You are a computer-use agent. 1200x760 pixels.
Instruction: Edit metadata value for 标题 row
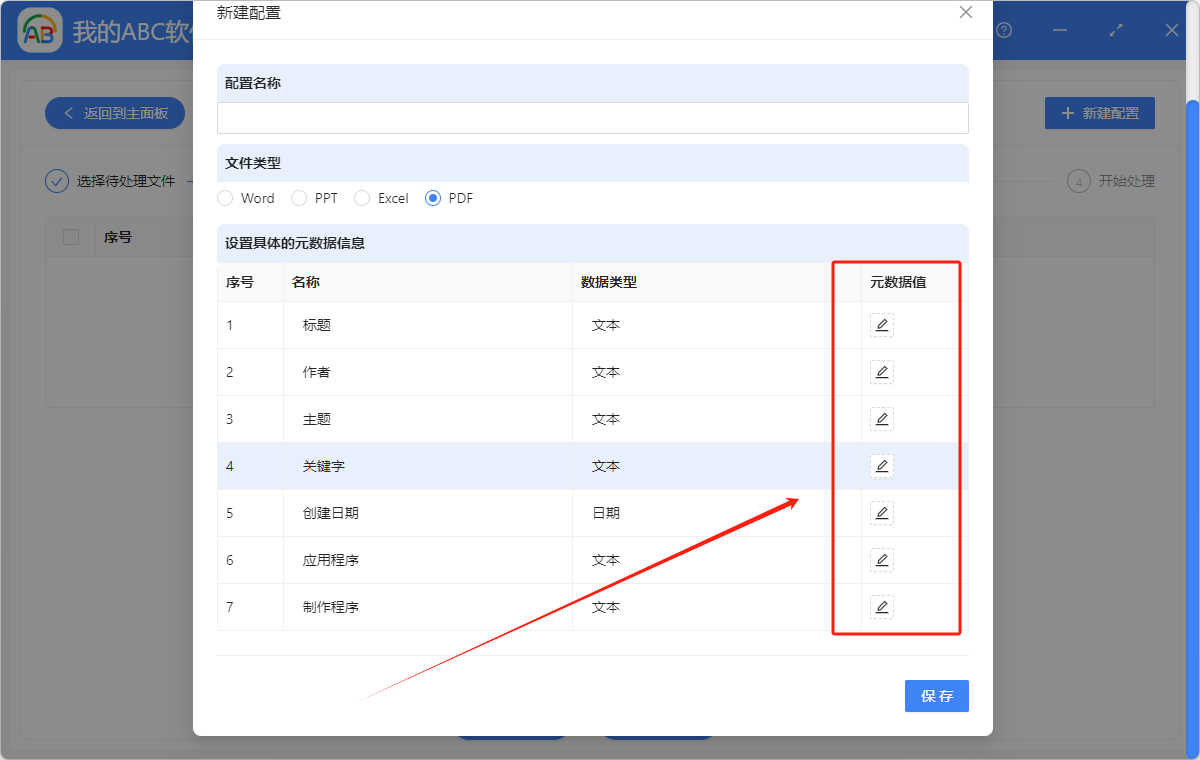click(x=881, y=325)
